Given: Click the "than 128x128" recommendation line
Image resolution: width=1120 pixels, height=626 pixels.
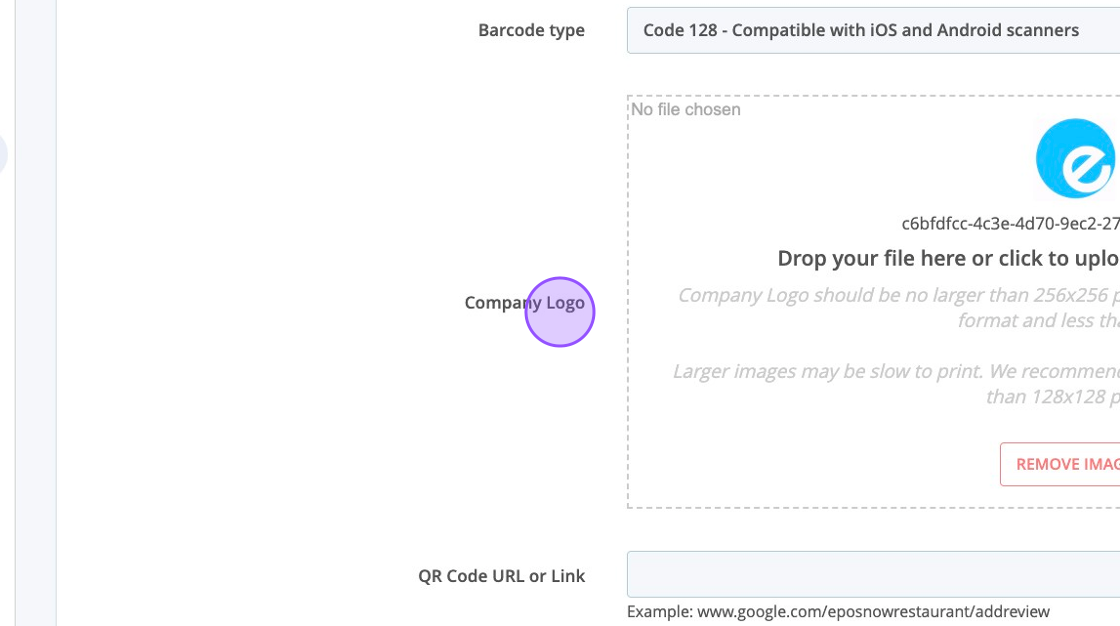Looking at the screenshot, I should (x=1051, y=397).
